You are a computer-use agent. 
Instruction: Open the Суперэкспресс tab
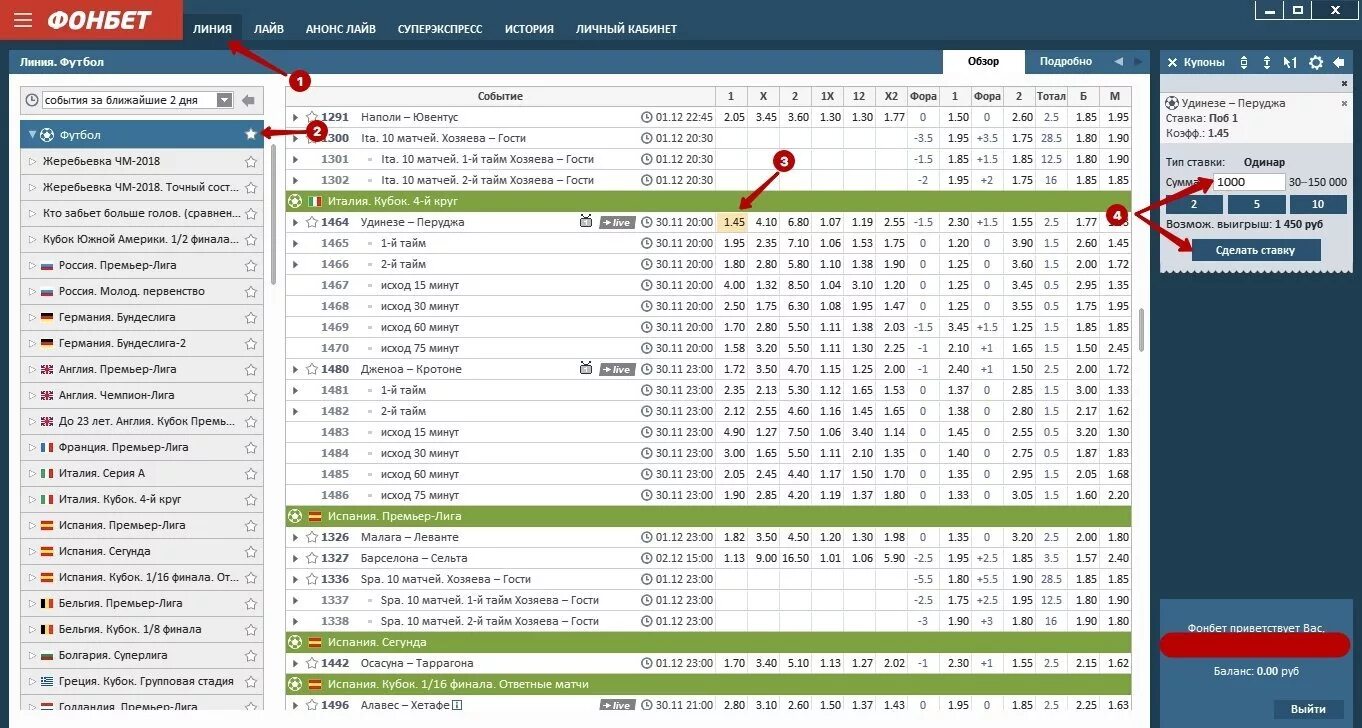click(x=440, y=29)
